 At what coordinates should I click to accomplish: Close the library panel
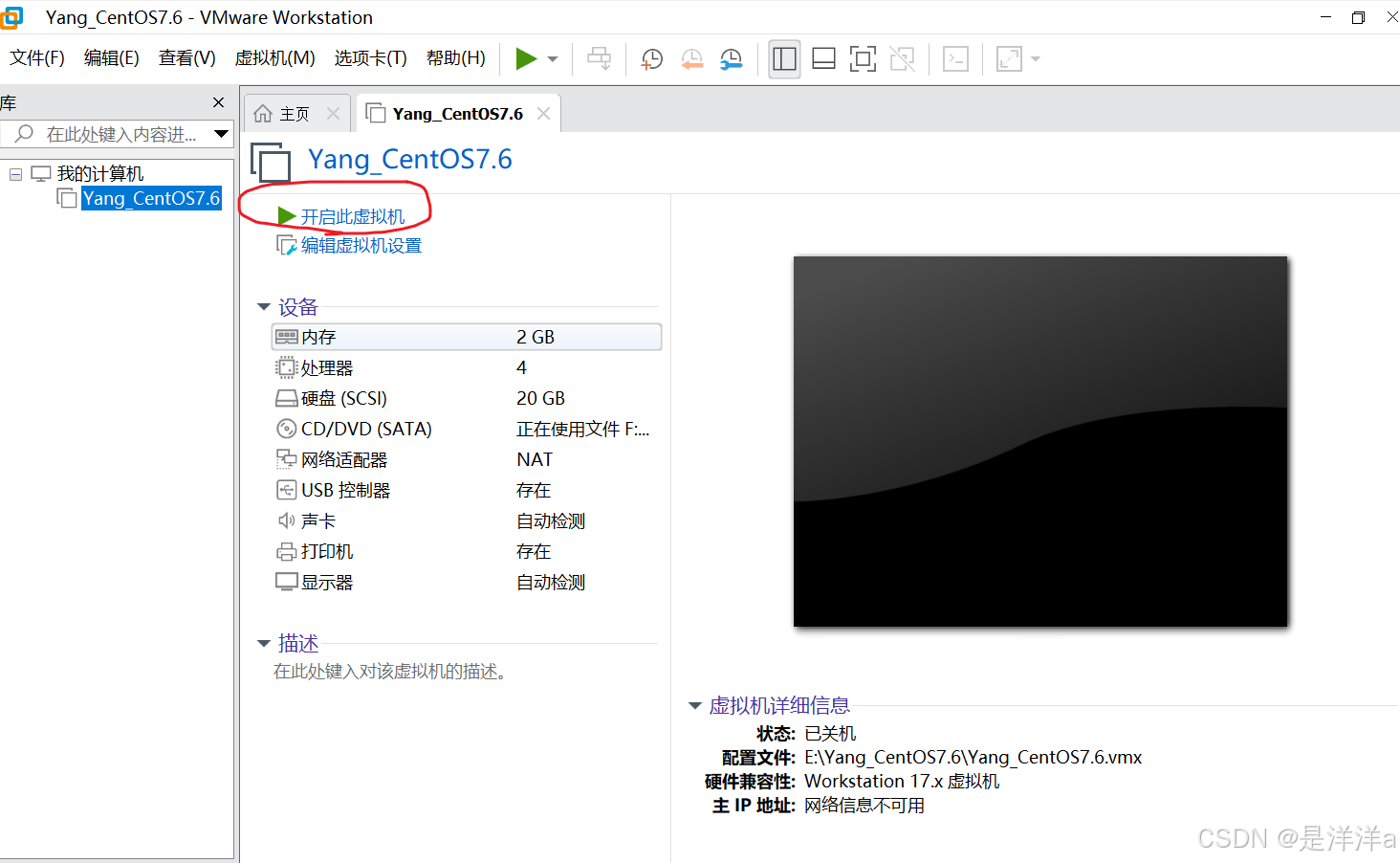[x=218, y=102]
